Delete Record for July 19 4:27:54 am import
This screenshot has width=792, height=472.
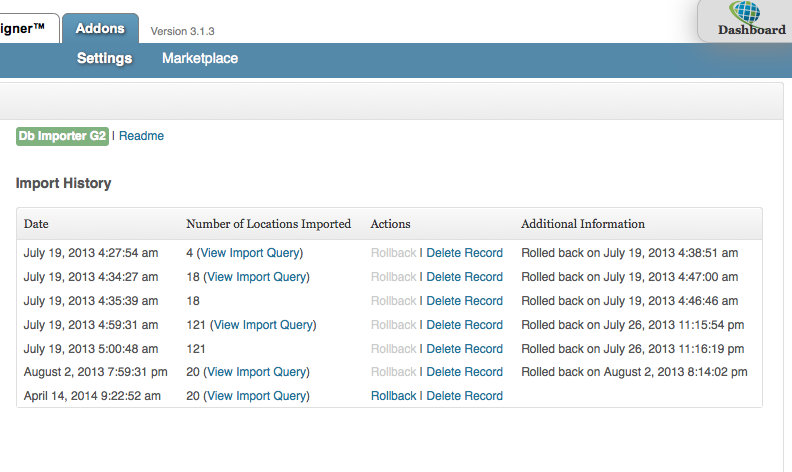click(464, 253)
